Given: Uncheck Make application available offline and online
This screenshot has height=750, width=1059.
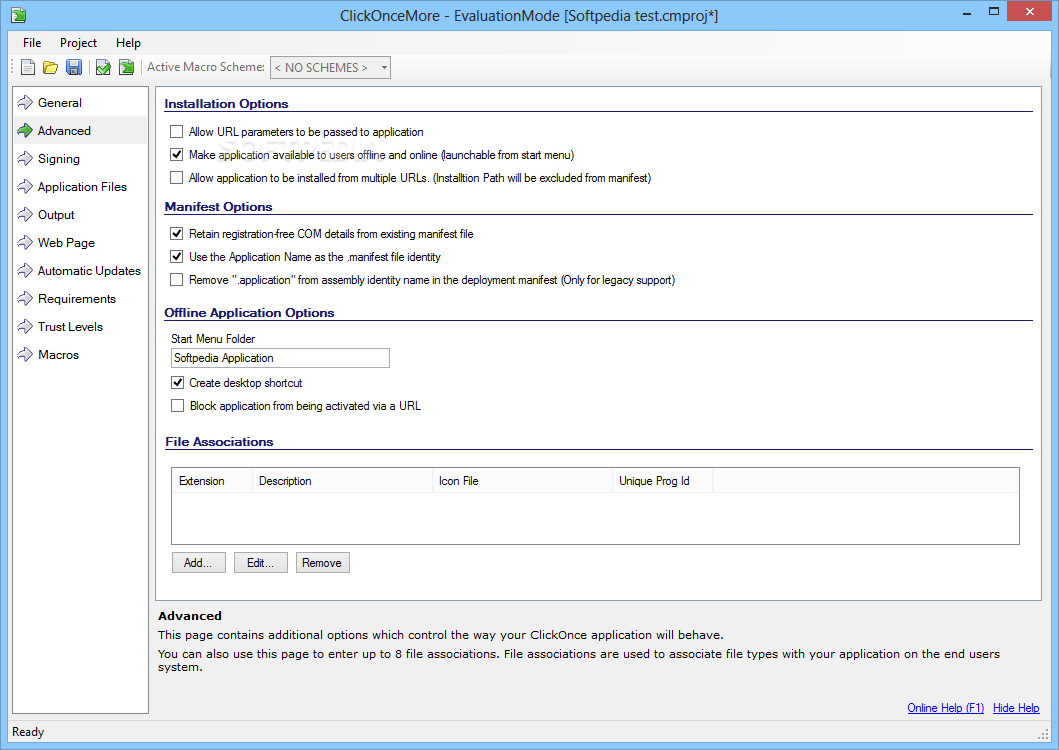Looking at the screenshot, I should pyautogui.click(x=177, y=155).
